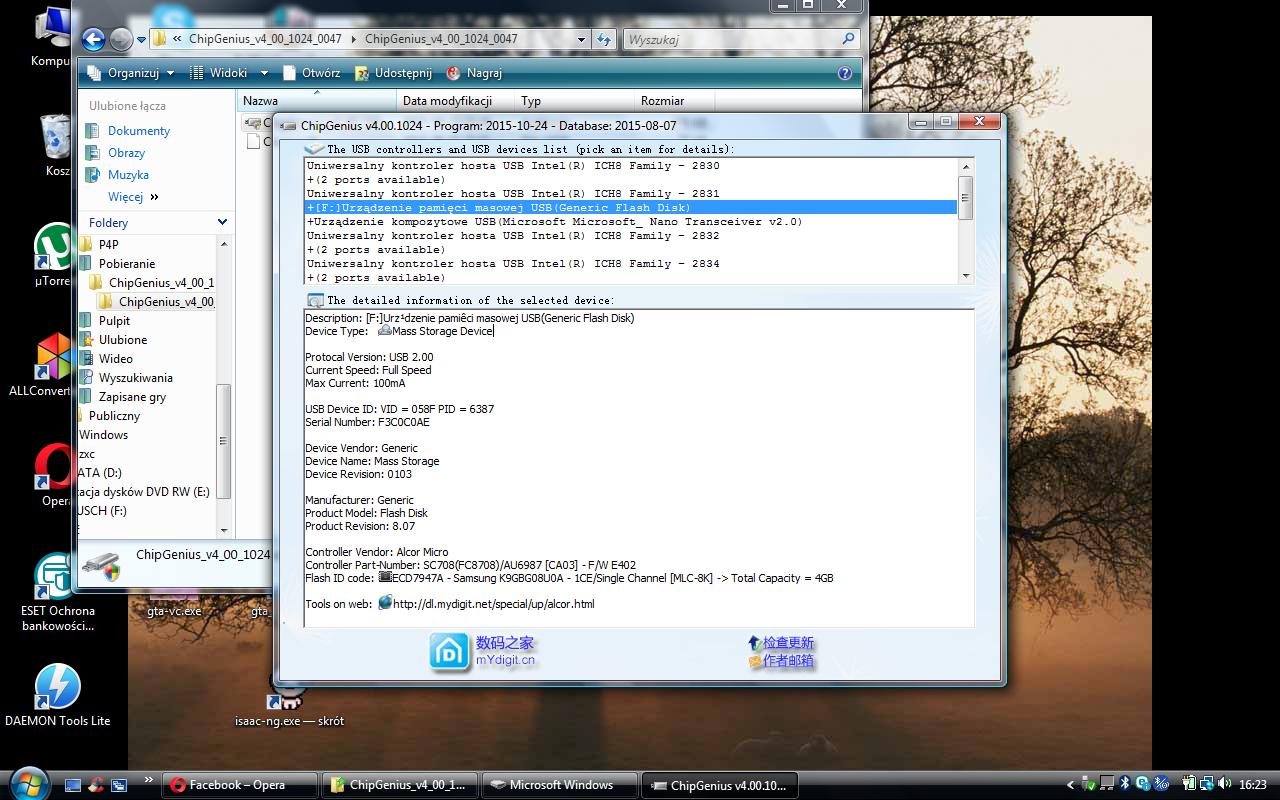Select the Generic Flash Disk device row
This screenshot has height=800, width=1280.
[x=631, y=208]
